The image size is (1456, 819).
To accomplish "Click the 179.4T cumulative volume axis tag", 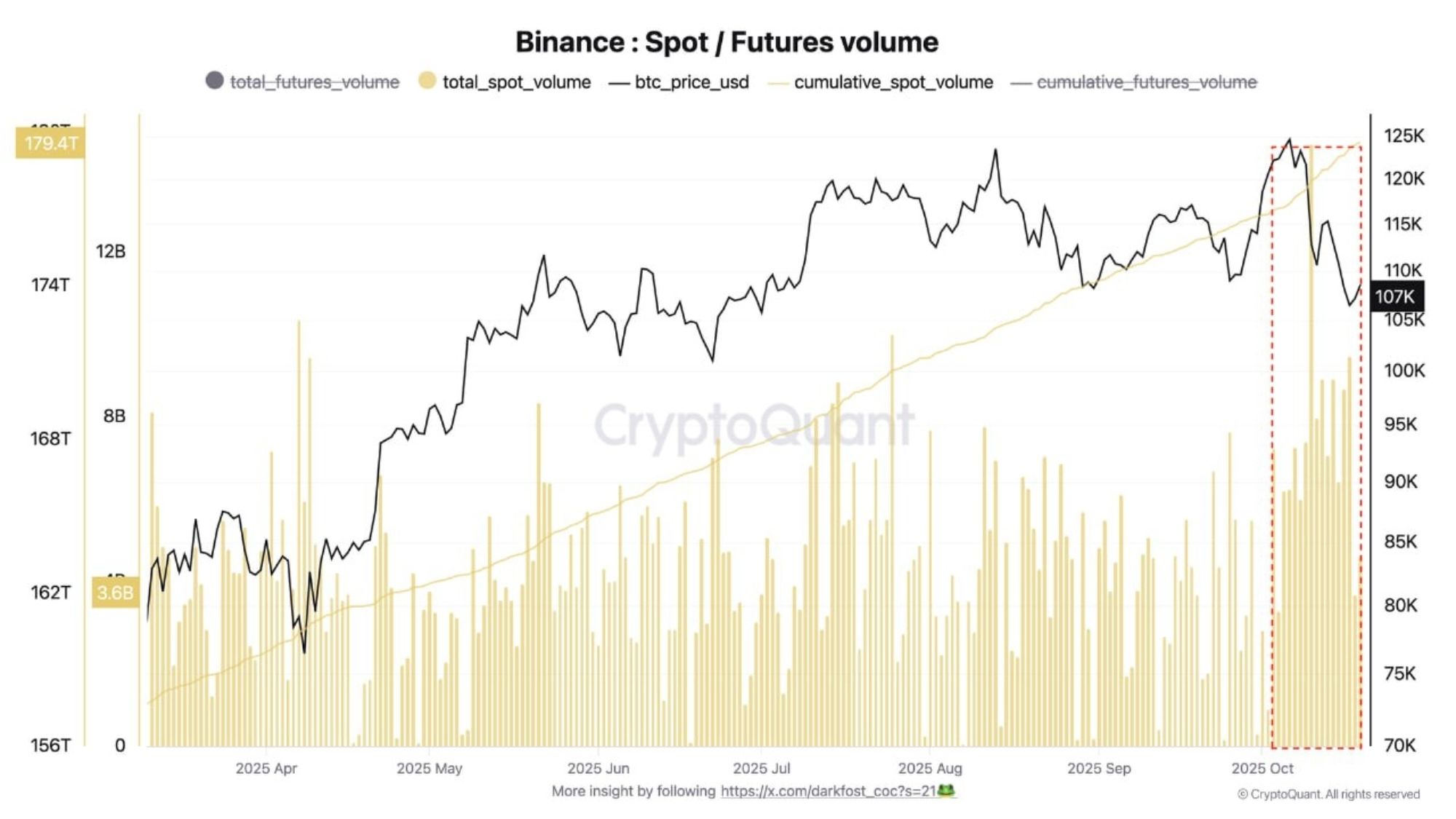I will [50, 143].
